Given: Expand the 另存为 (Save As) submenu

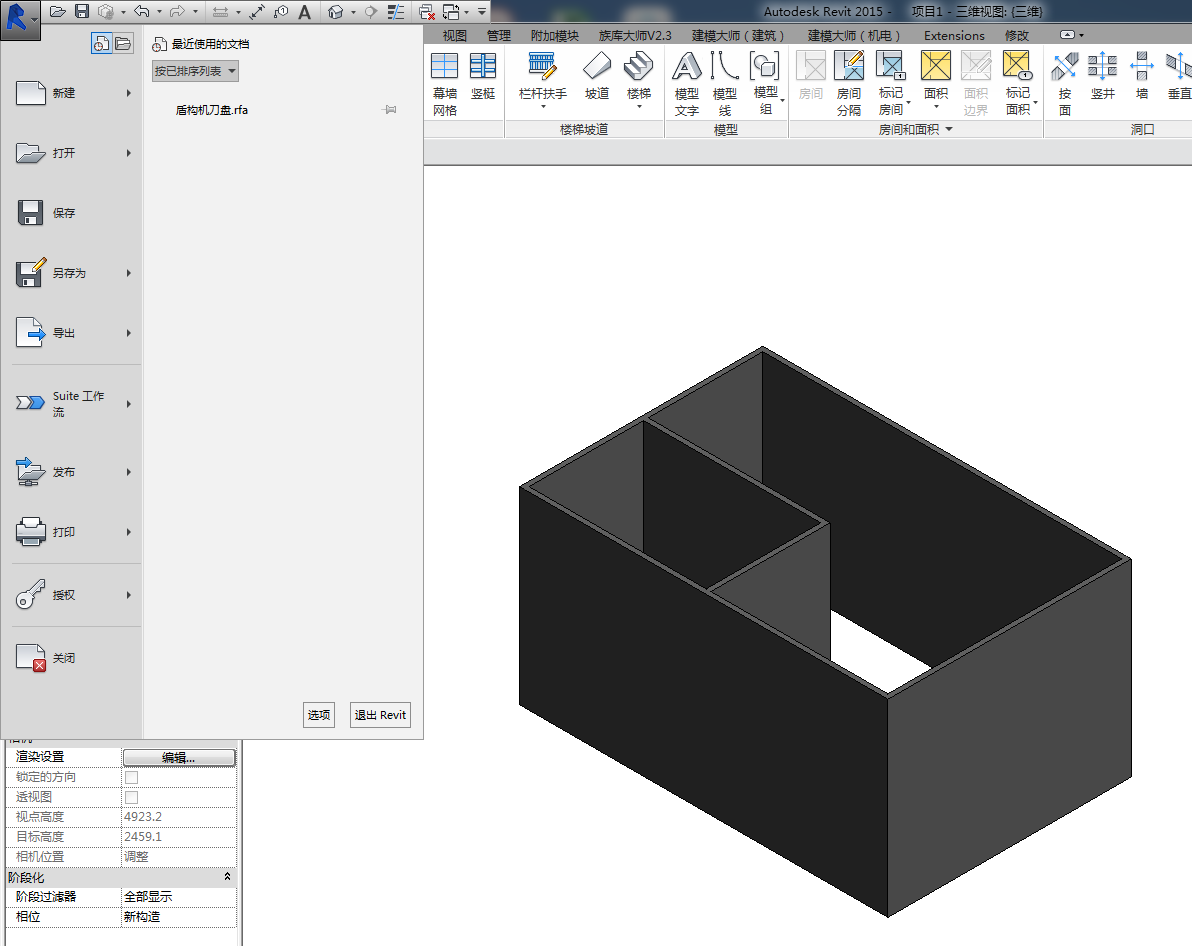Looking at the screenshot, I should point(128,273).
